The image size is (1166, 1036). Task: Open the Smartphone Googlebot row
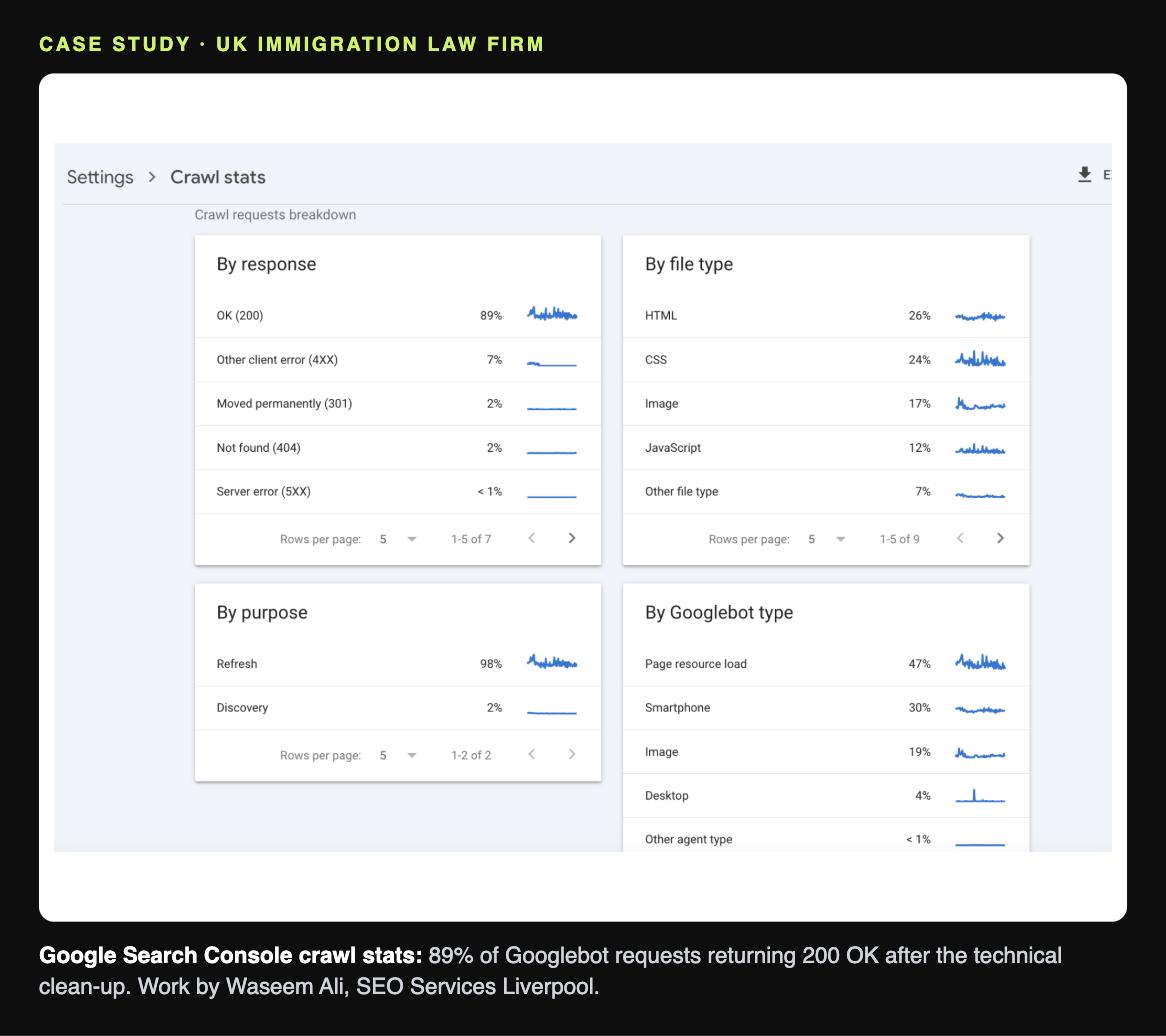826,708
